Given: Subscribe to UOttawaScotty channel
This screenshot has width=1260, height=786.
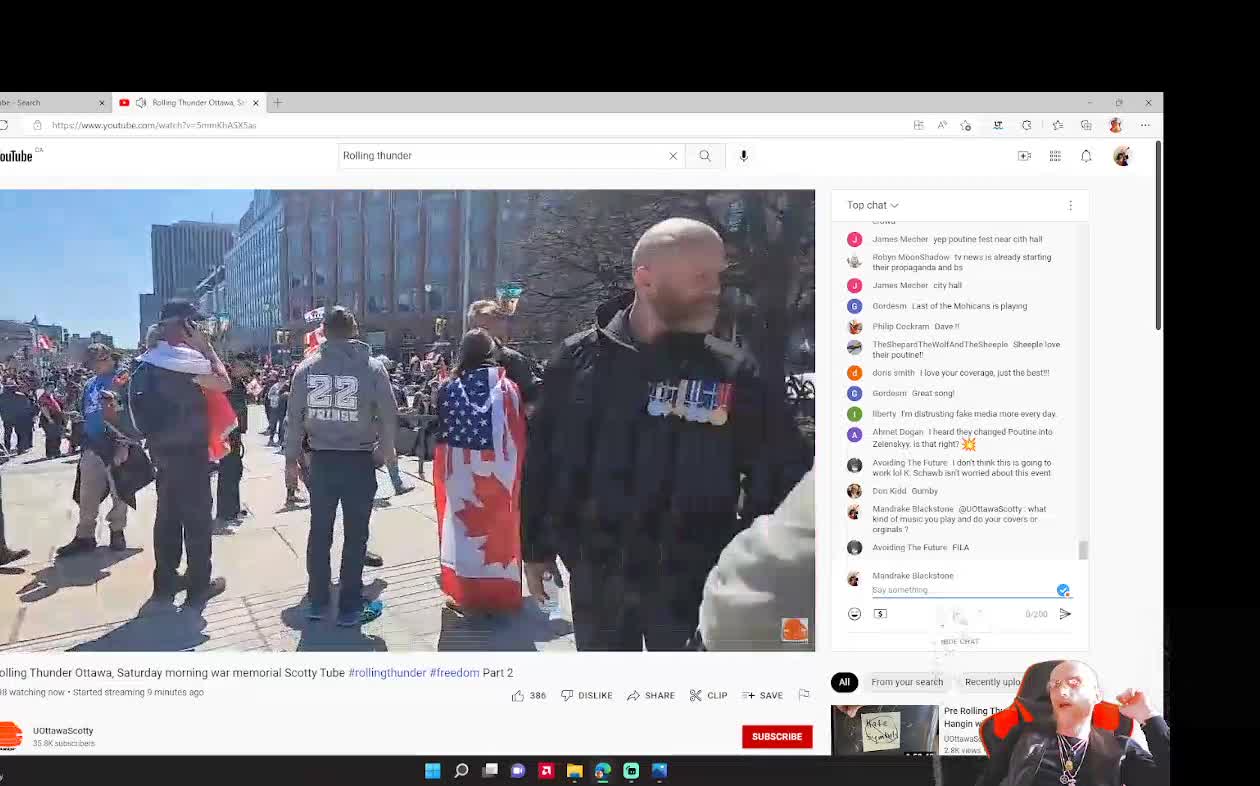Looking at the screenshot, I should (777, 737).
